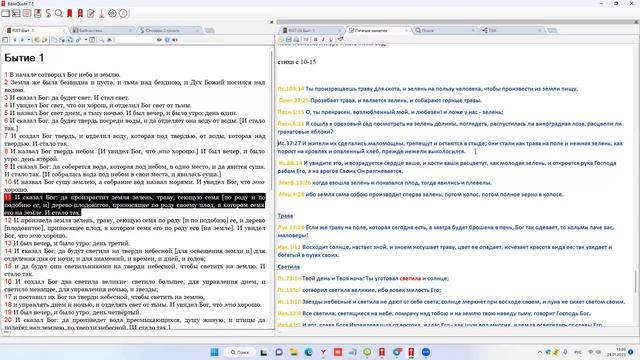Click the print icon in notes toolbar

click(x=296, y=40)
